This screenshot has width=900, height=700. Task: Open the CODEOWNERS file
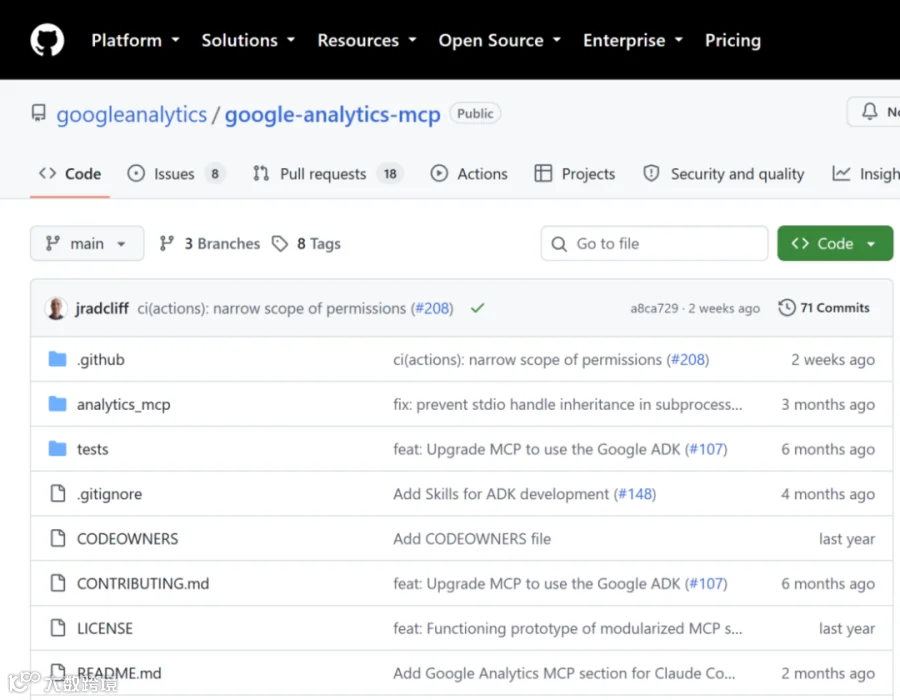click(x=127, y=539)
